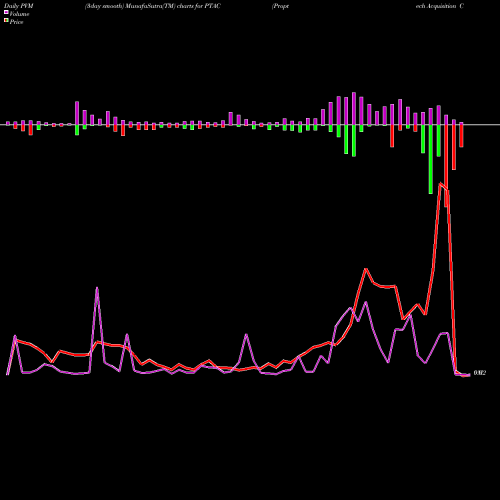The height and width of the screenshot is (500, 500).
Task: Click the tallest red price line peak
Action: pyautogui.click(x=441, y=184)
